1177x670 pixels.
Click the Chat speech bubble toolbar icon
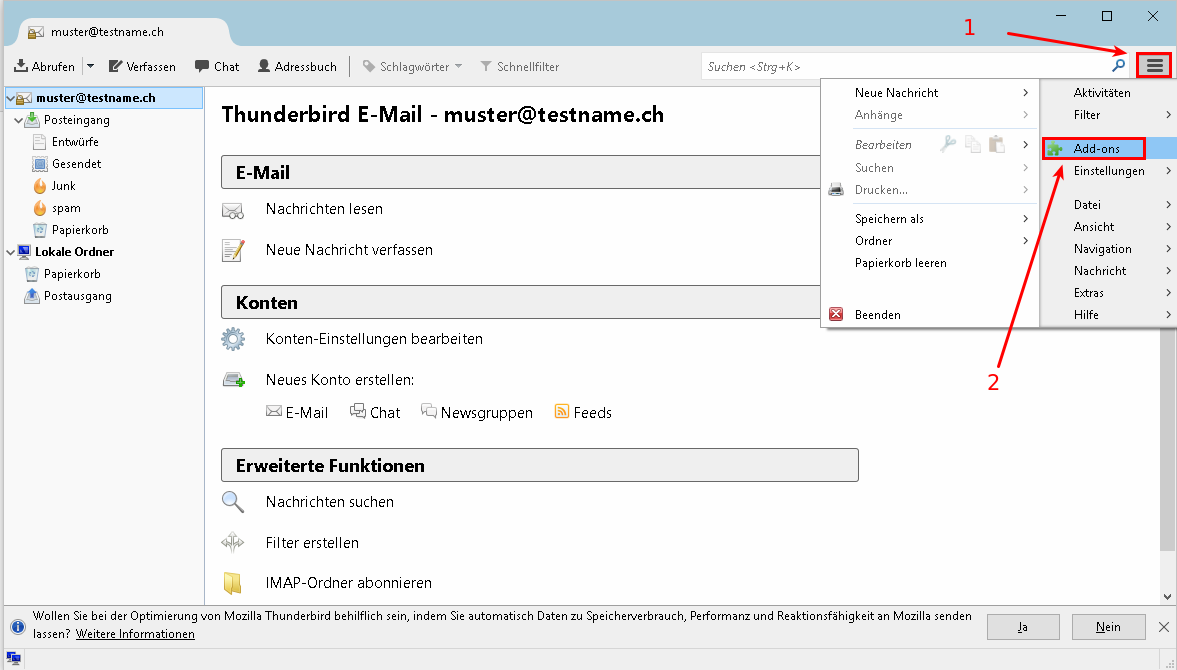[202, 66]
